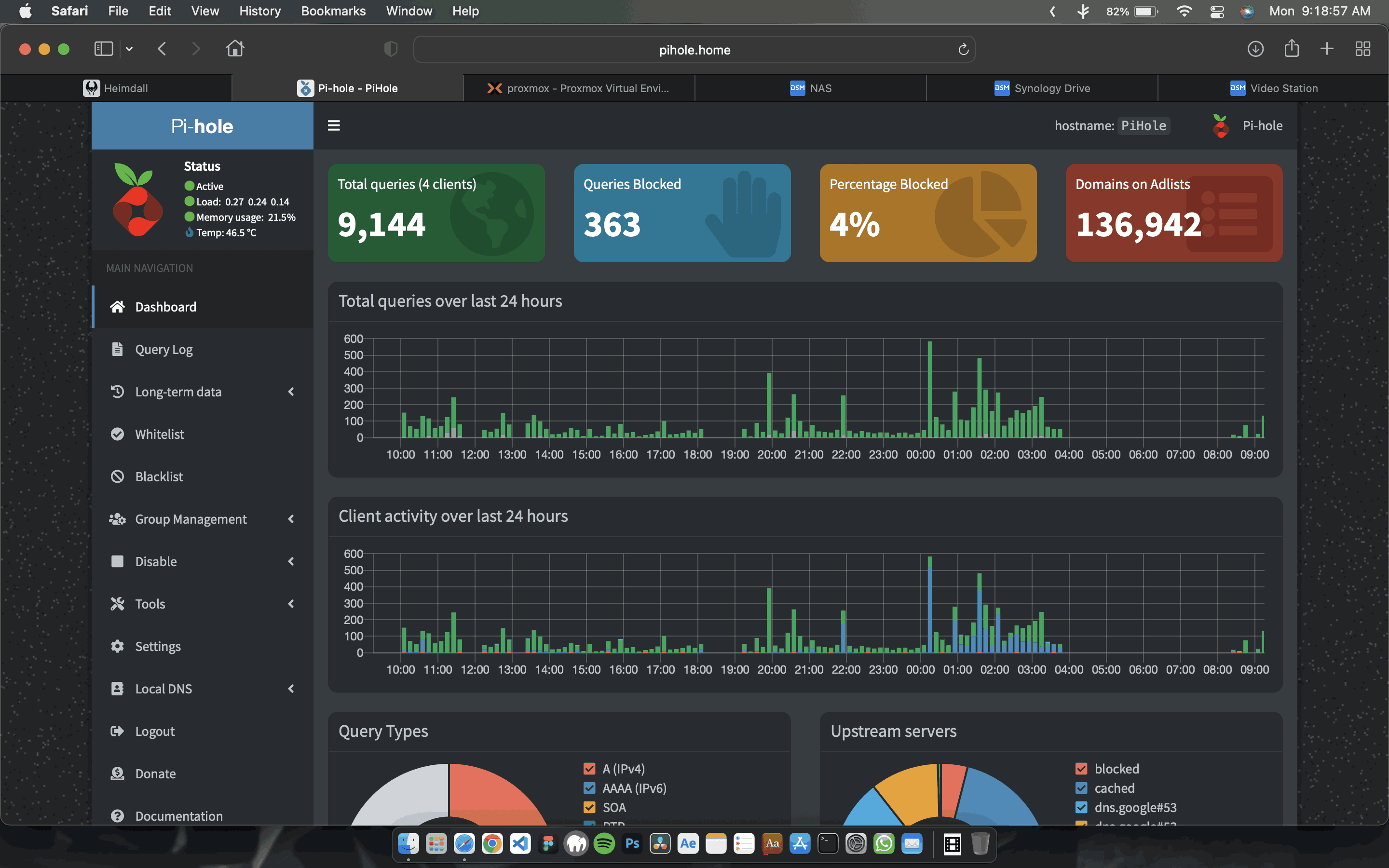Open Control Center in the menu bar
The height and width of the screenshot is (868, 1389).
tap(1217, 11)
